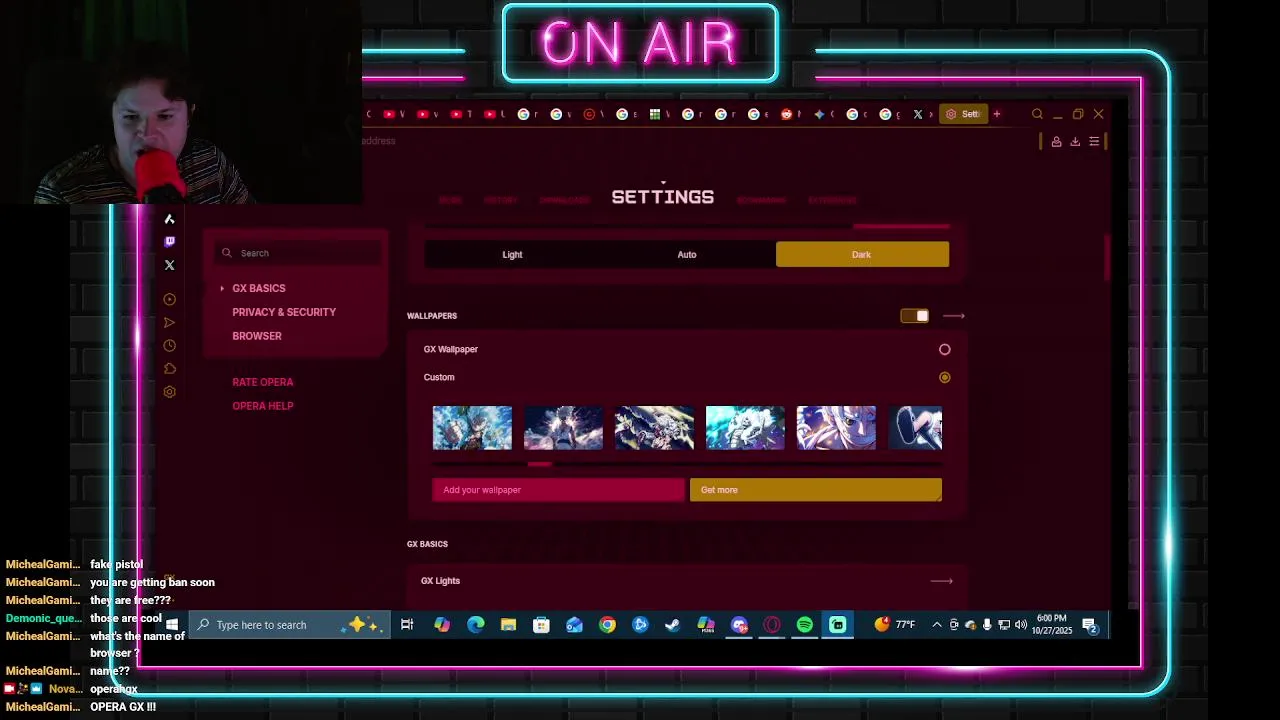Click the Windows taskbar search box
1280x720 pixels.
290,625
